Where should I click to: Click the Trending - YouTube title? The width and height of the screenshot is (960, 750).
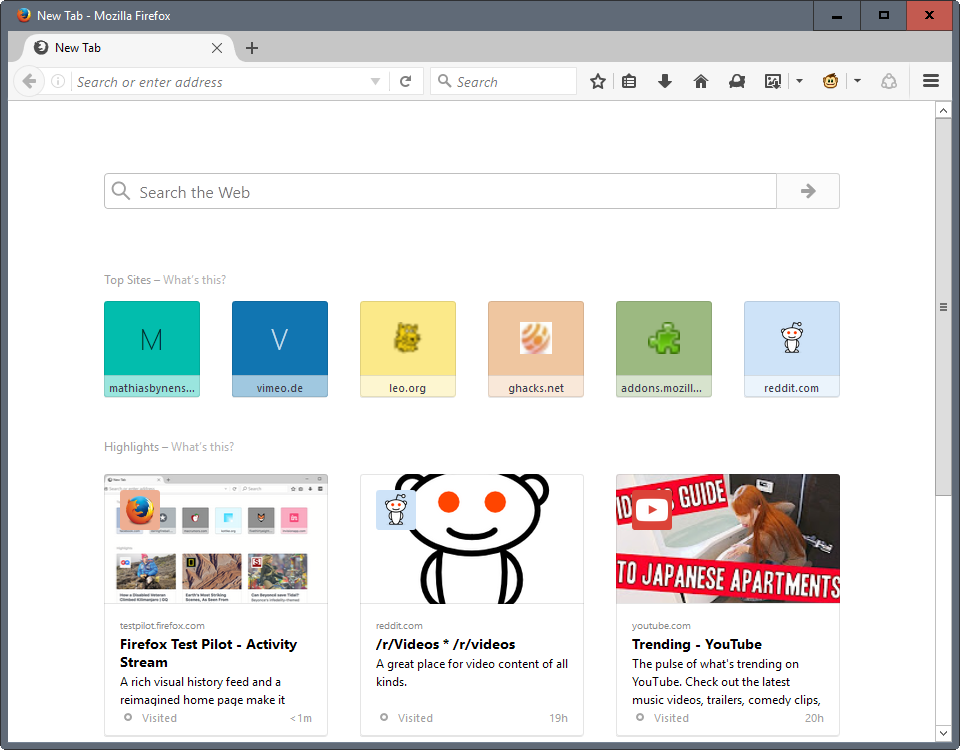pos(697,644)
